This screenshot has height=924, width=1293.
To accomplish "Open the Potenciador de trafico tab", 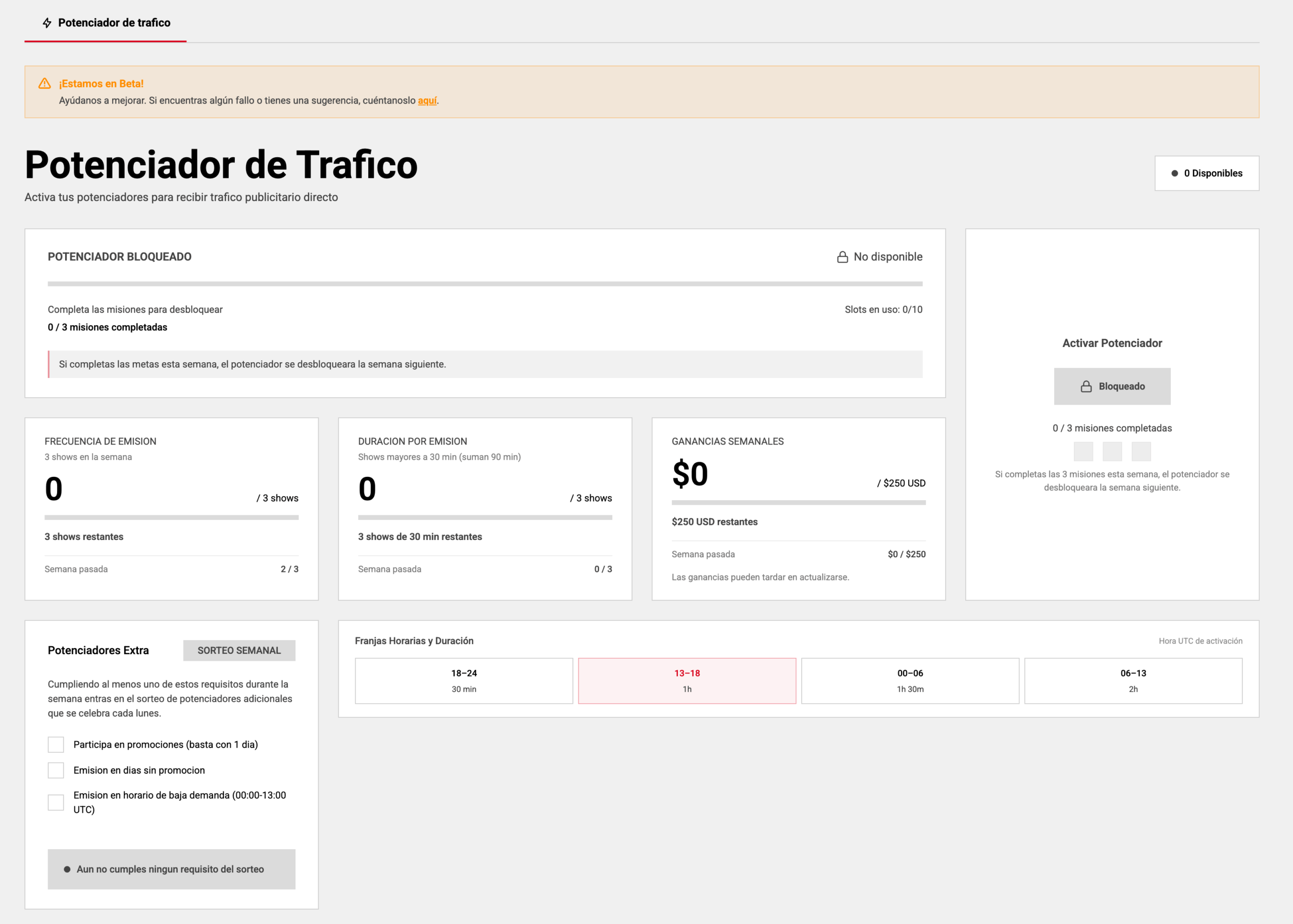I will pos(106,23).
